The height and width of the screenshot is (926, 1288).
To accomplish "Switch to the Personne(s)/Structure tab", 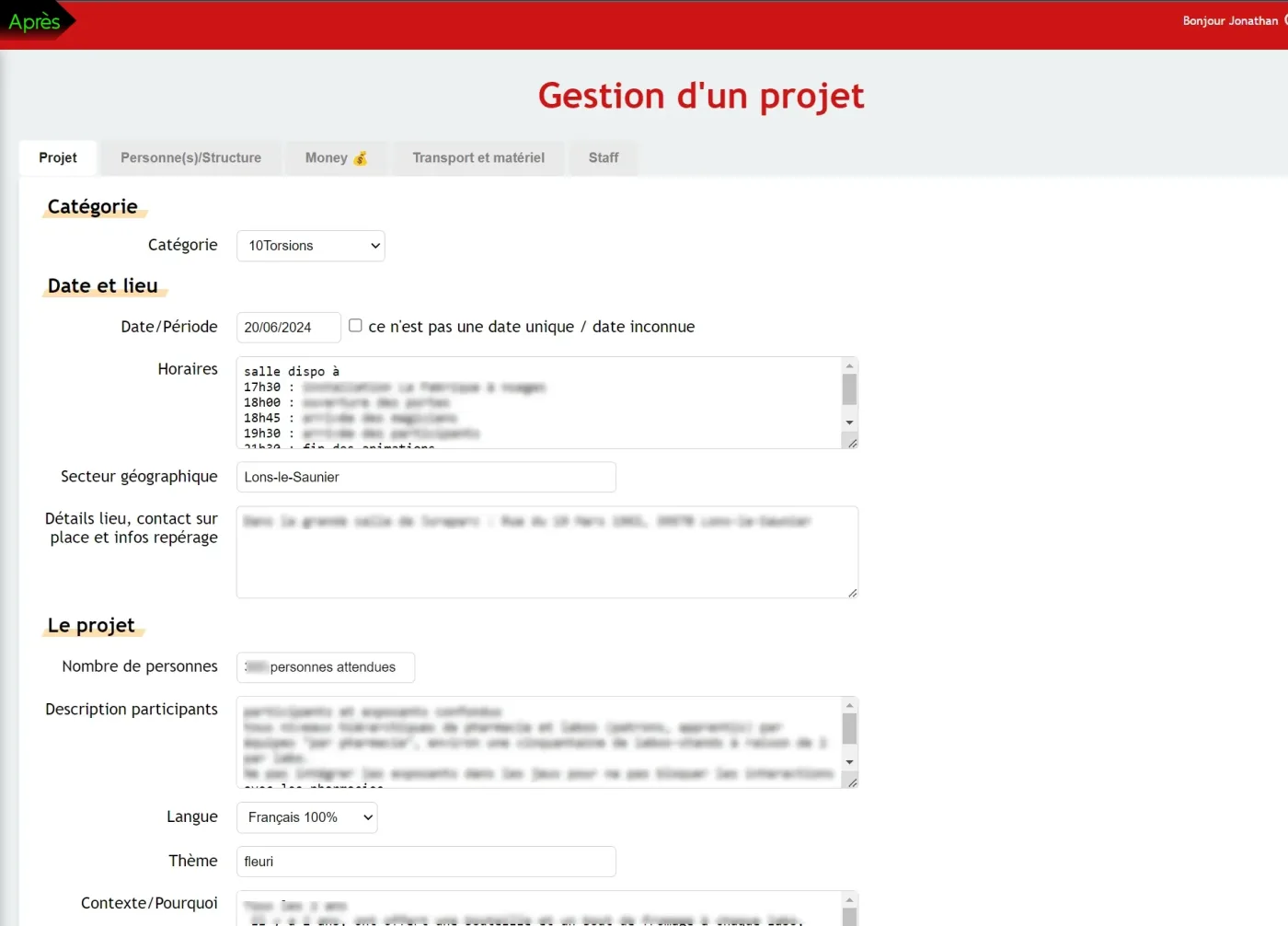I will click(190, 157).
